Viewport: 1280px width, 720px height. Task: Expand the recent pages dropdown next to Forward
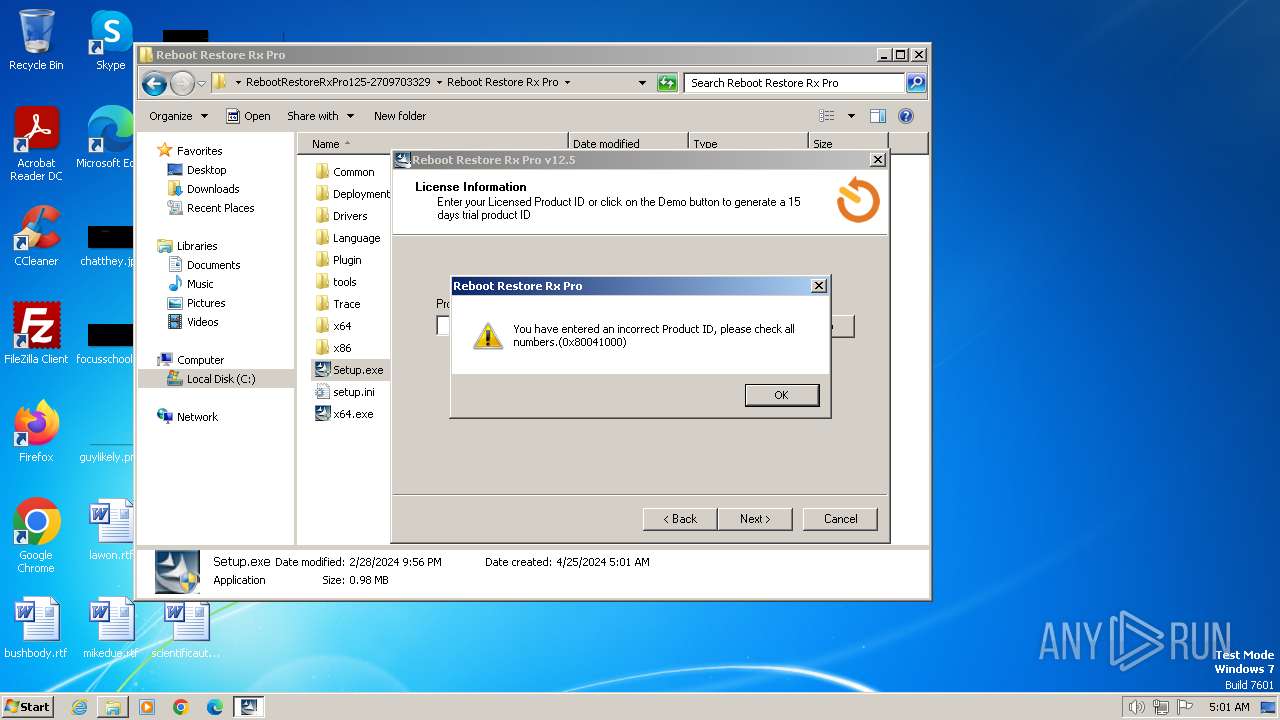pyautogui.click(x=201, y=83)
